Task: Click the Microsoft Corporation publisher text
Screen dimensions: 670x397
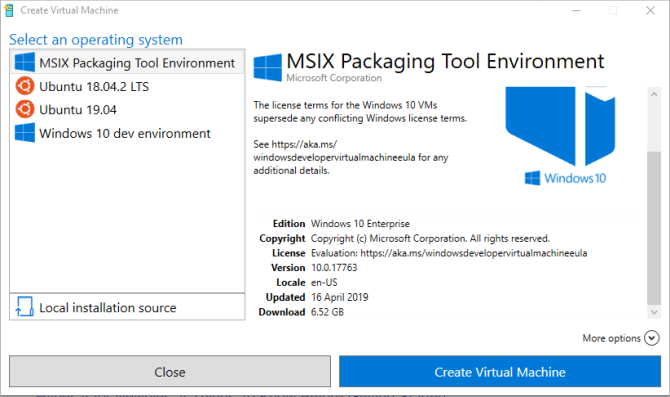Action: (x=334, y=78)
